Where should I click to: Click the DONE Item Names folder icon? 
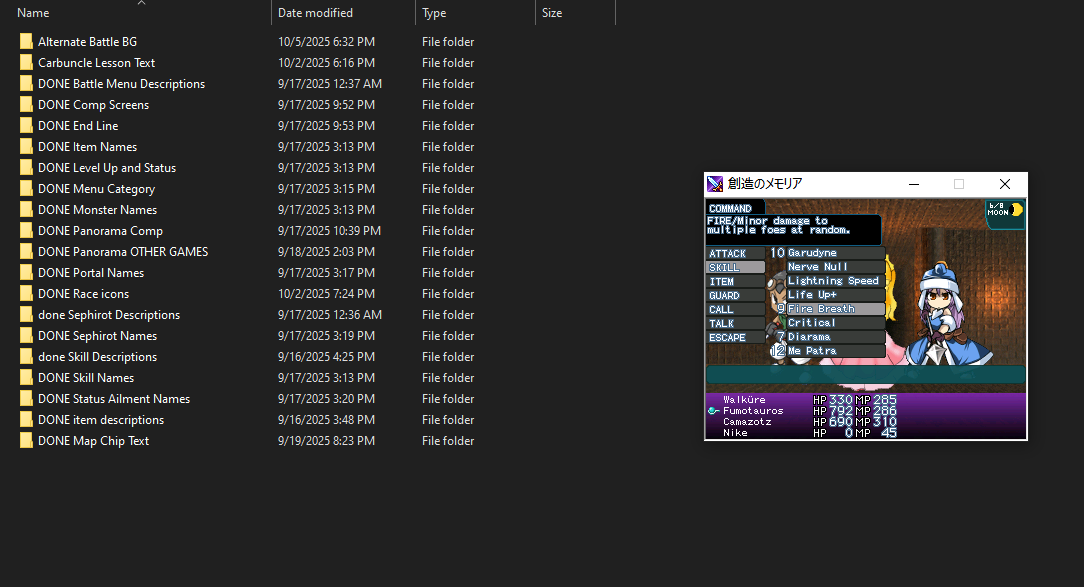(x=26, y=147)
